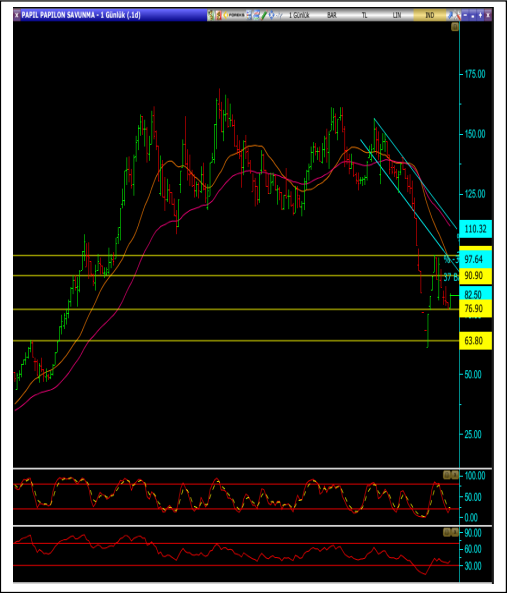Click the blue diamond arrows icon

point(271,15)
